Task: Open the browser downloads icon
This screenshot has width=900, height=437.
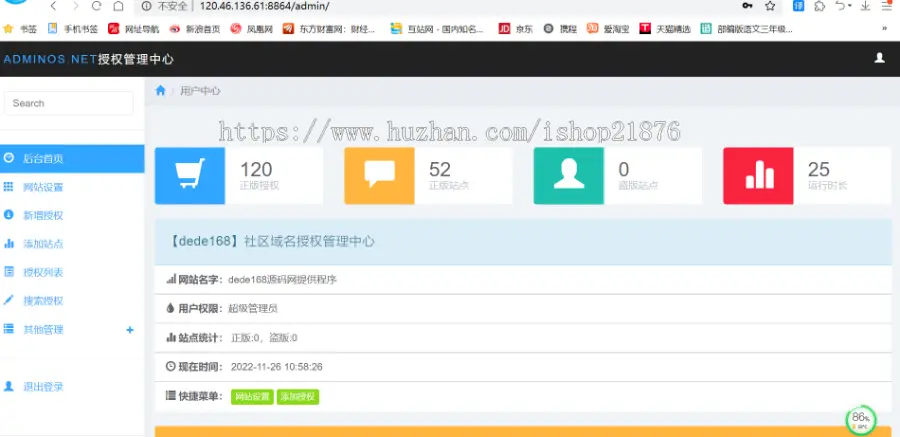Action: click(x=865, y=6)
